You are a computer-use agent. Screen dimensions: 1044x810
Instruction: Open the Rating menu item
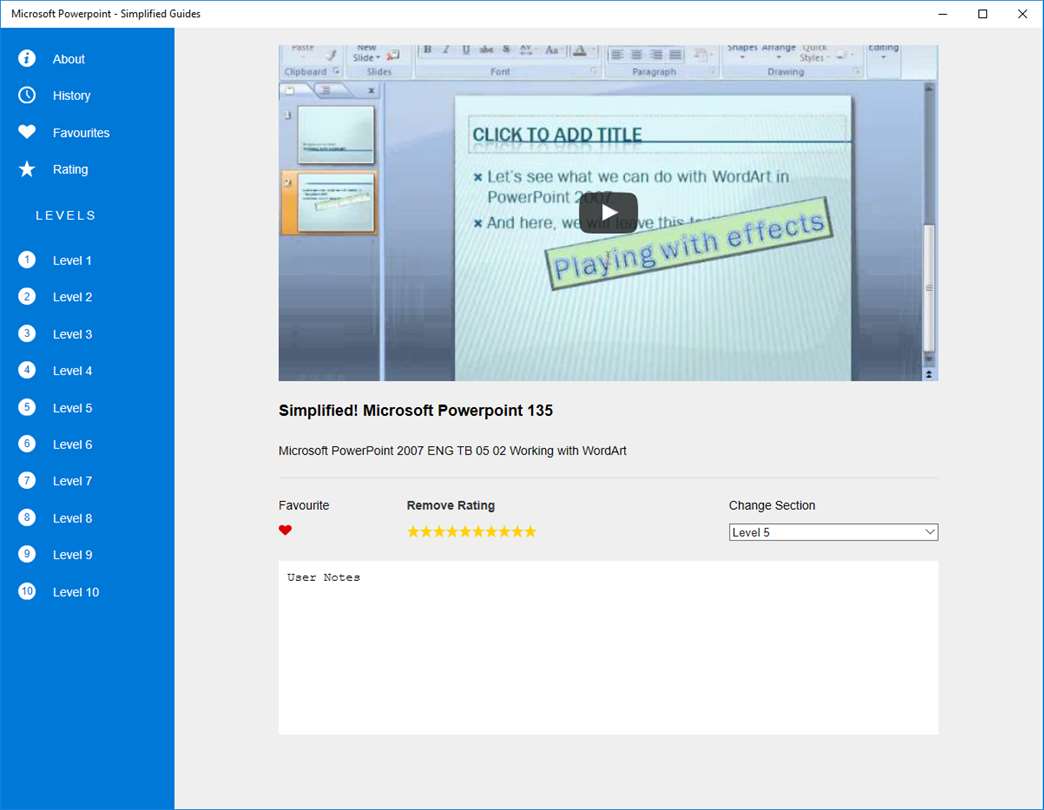point(70,170)
